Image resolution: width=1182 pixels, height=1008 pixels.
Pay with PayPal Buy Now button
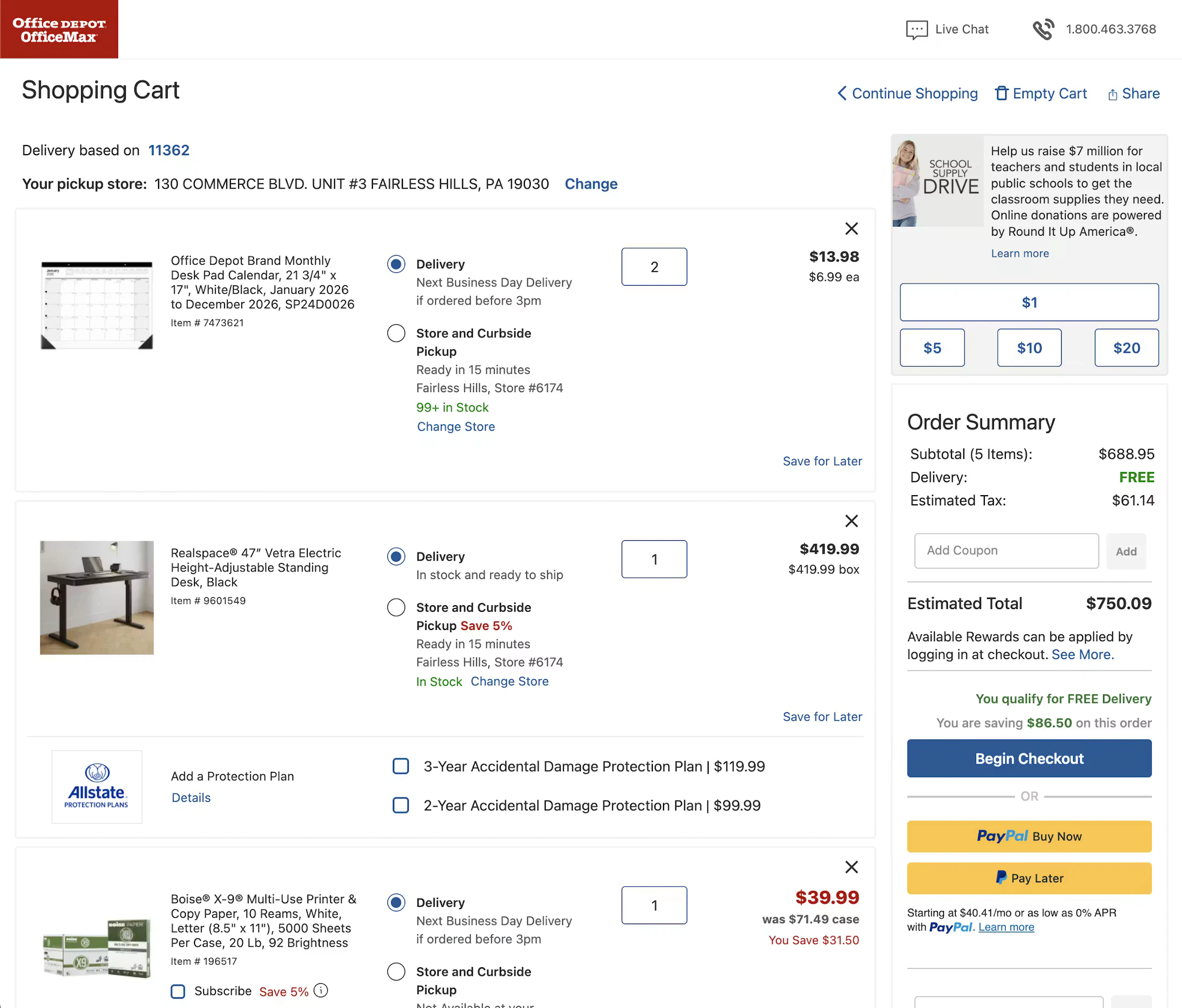[1028, 836]
